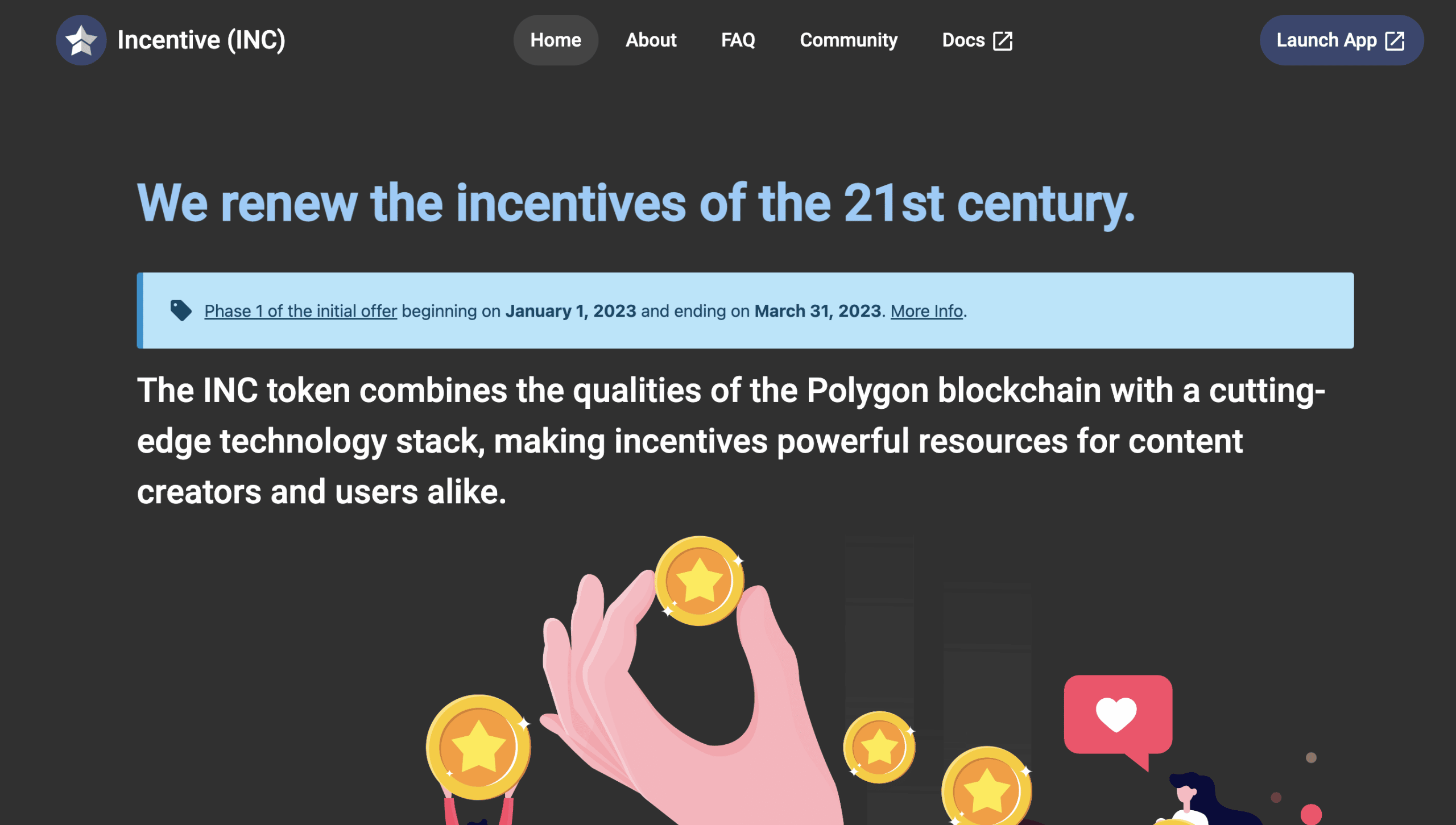
Task: Click the tag icon in the blue banner
Action: (181, 310)
